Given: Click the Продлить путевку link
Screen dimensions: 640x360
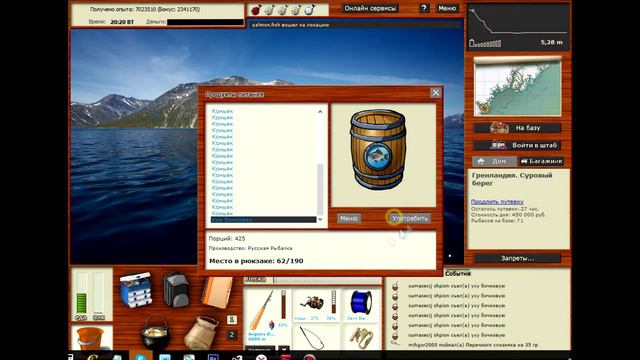Looking at the screenshot, I should (497, 202).
